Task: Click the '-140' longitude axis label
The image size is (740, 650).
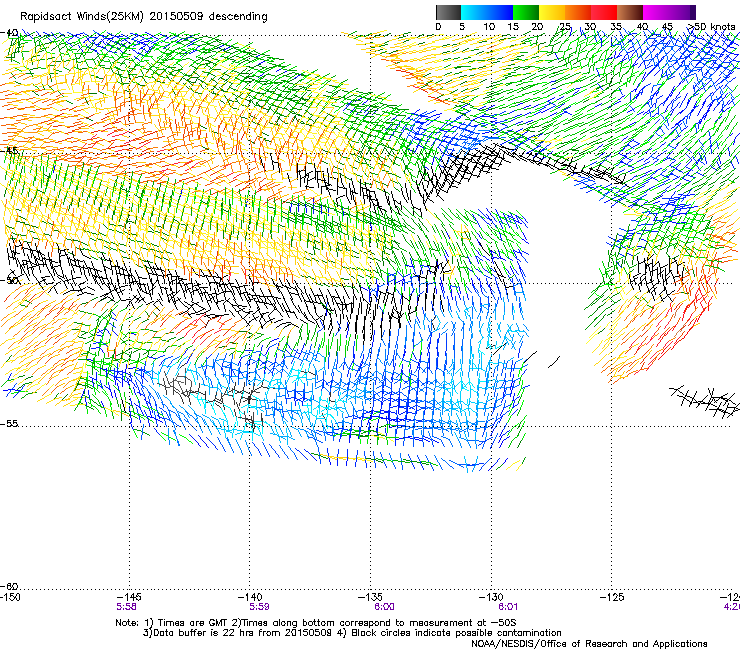Action: (250, 597)
